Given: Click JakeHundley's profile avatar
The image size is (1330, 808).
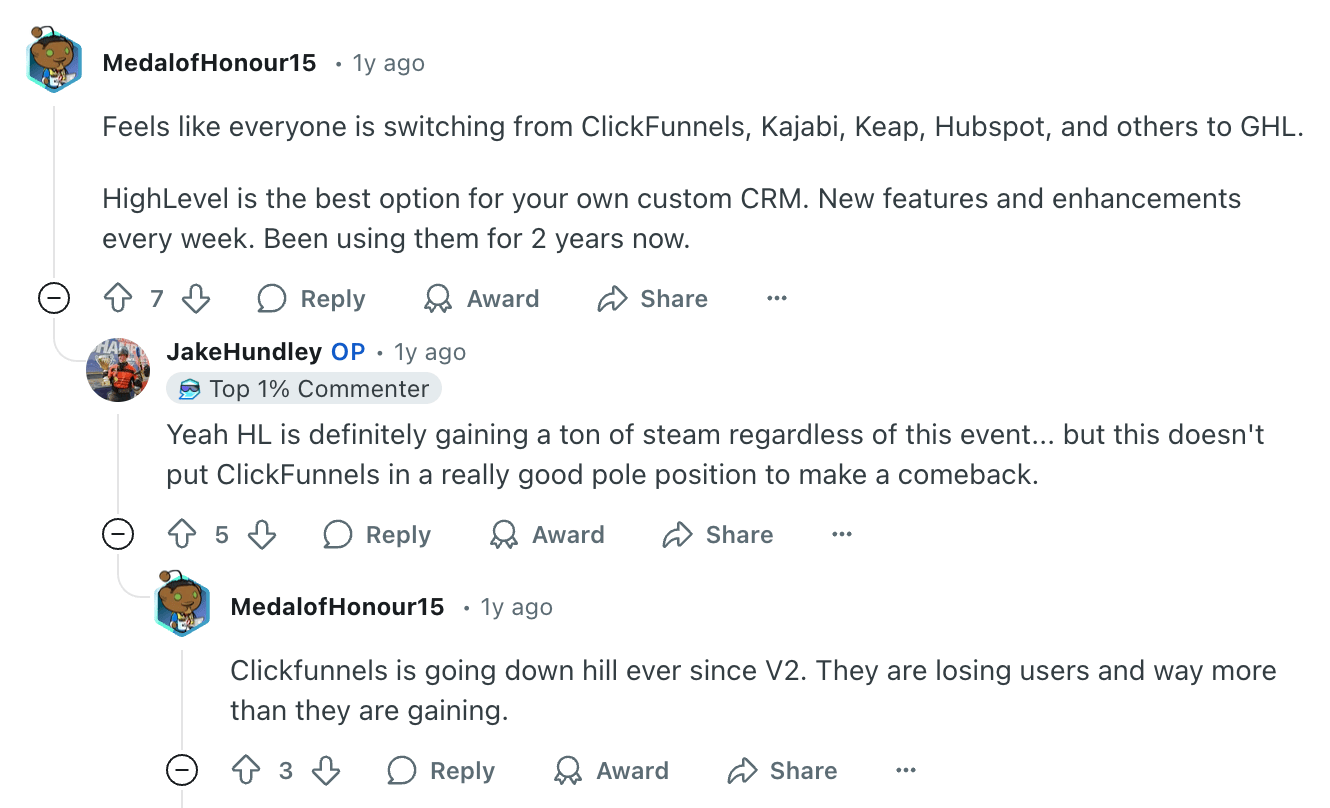Looking at the screenshot, I should 118,370.
